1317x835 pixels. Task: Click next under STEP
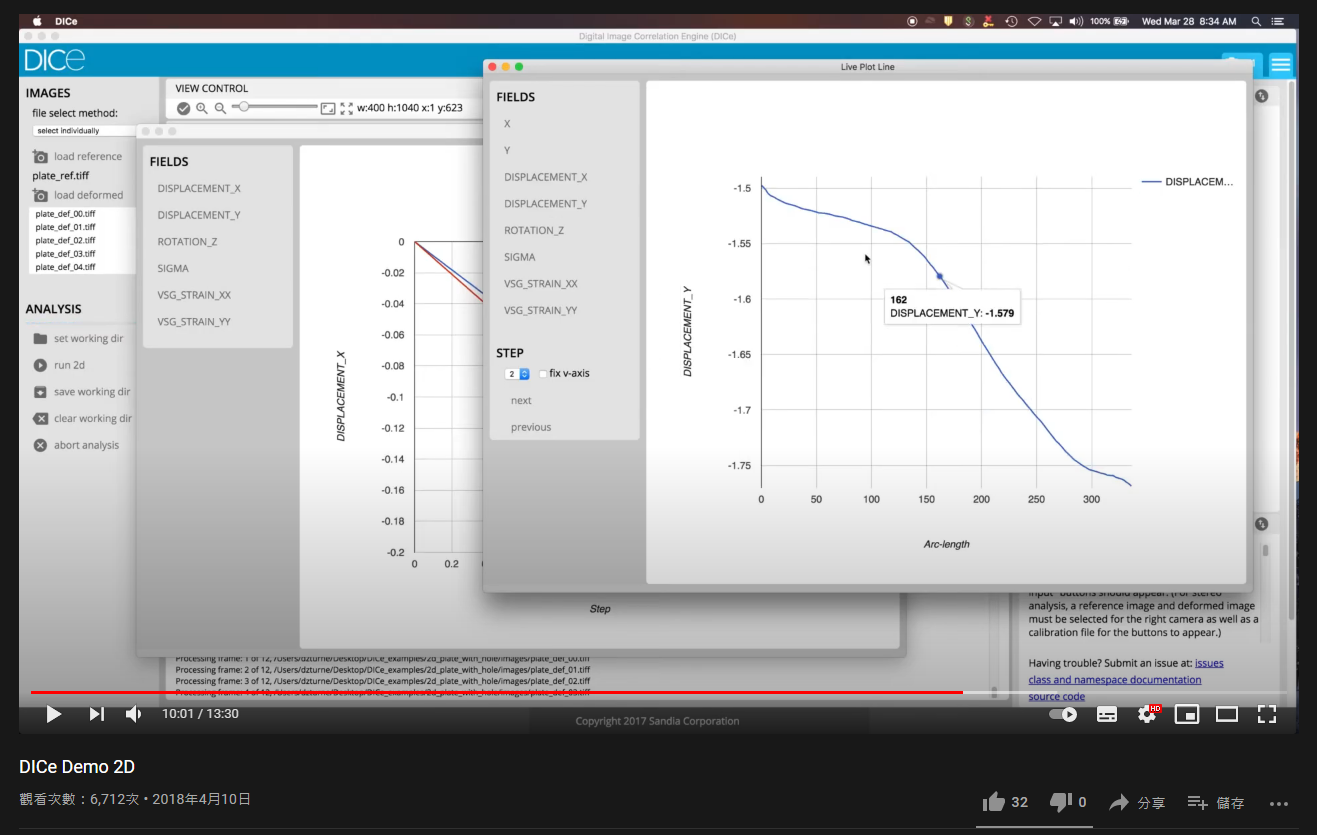[521, 400]
